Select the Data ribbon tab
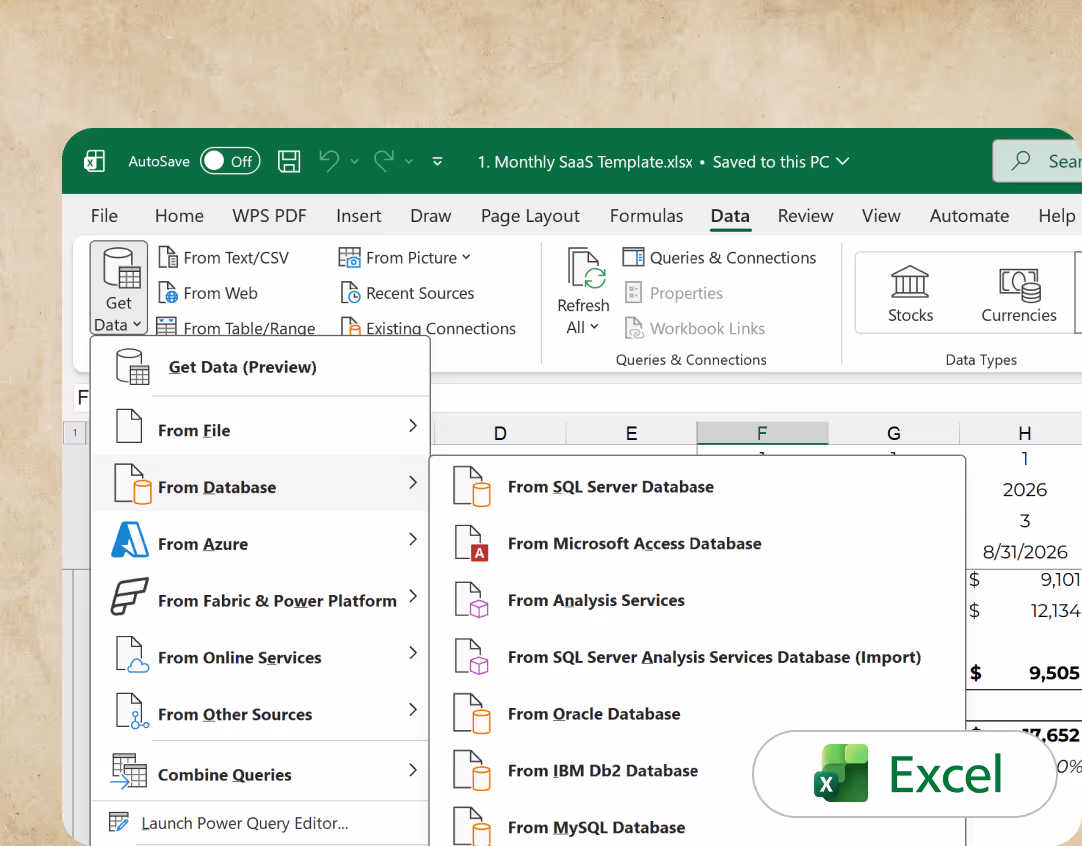This screenshot has width=1082, height=846. pyautogui.click(x=730, y=216)
